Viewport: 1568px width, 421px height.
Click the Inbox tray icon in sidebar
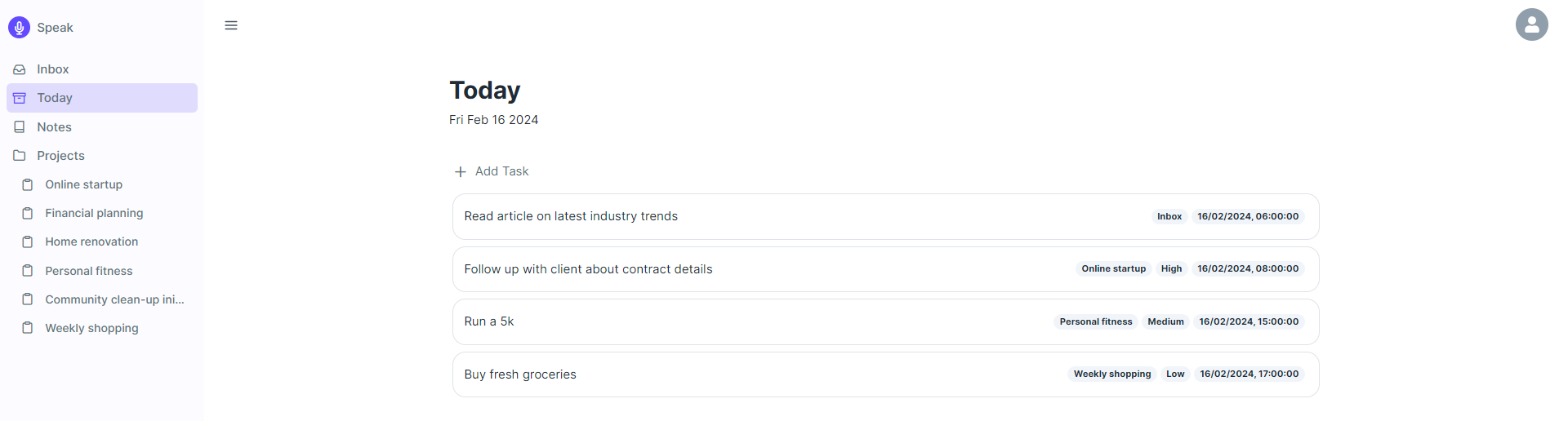(x=20, y=69)
